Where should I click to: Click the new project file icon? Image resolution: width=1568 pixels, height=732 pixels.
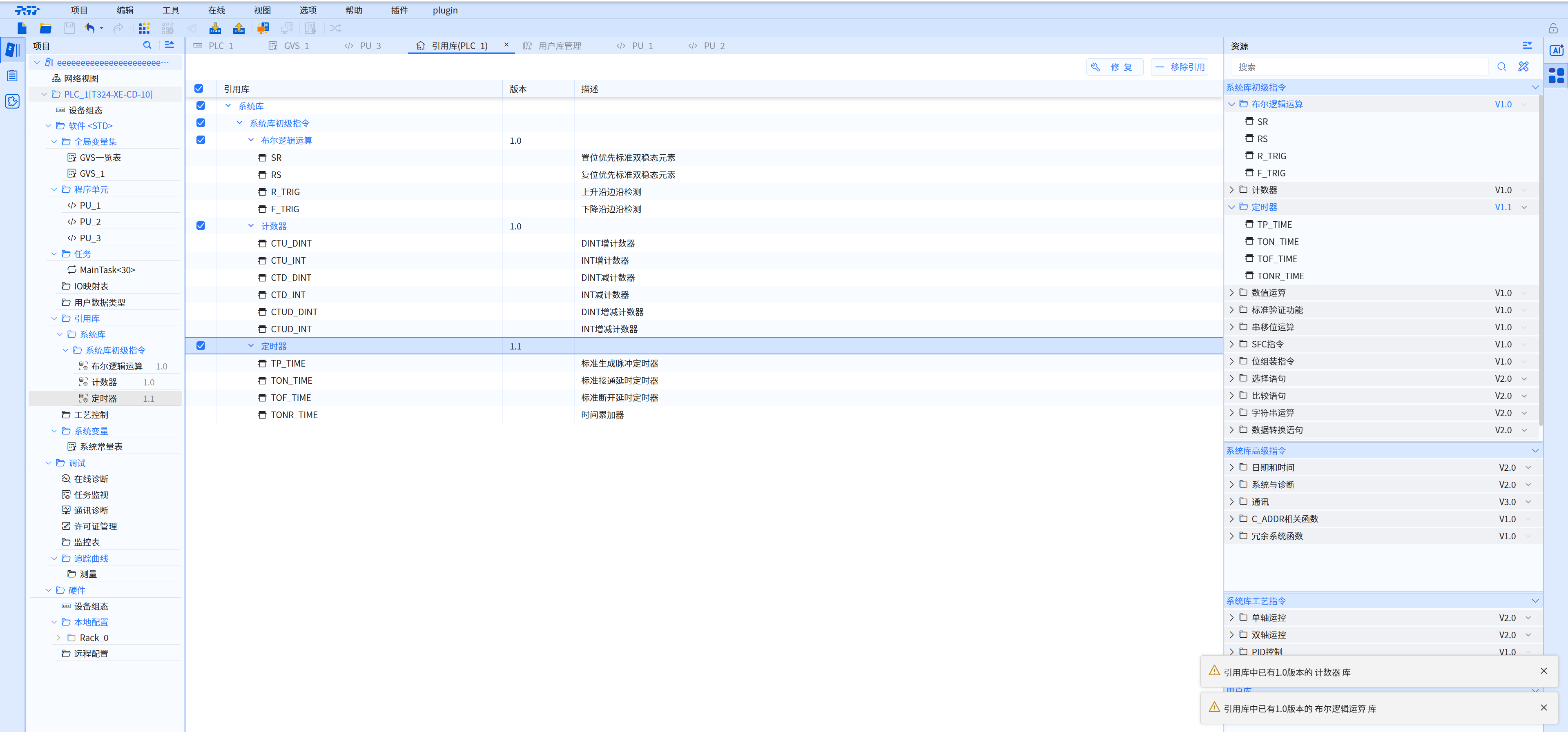22,28
